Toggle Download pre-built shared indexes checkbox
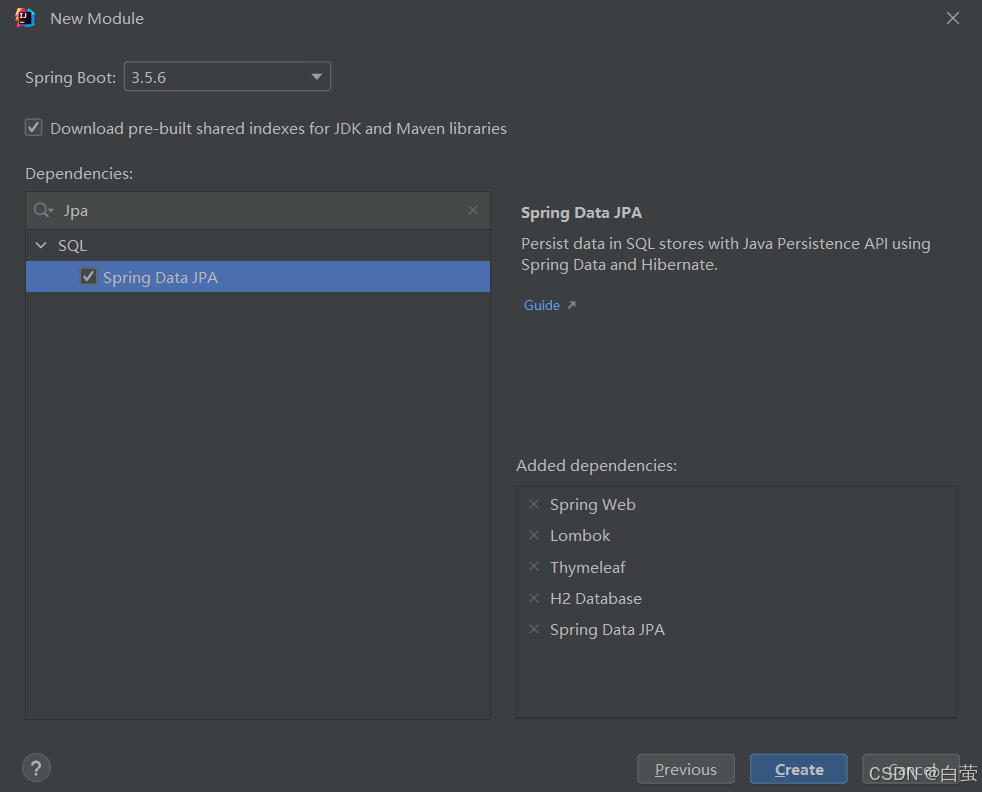The width and height of the screenshot is (982, 792). [34, 128]
